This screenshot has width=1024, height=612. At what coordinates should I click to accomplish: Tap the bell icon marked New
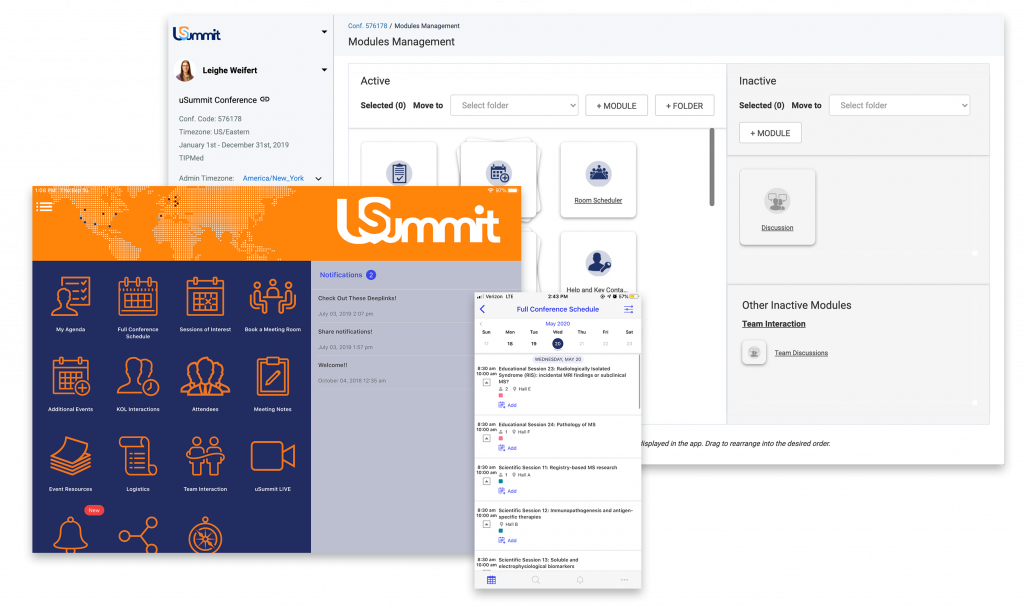click(71, 534)
